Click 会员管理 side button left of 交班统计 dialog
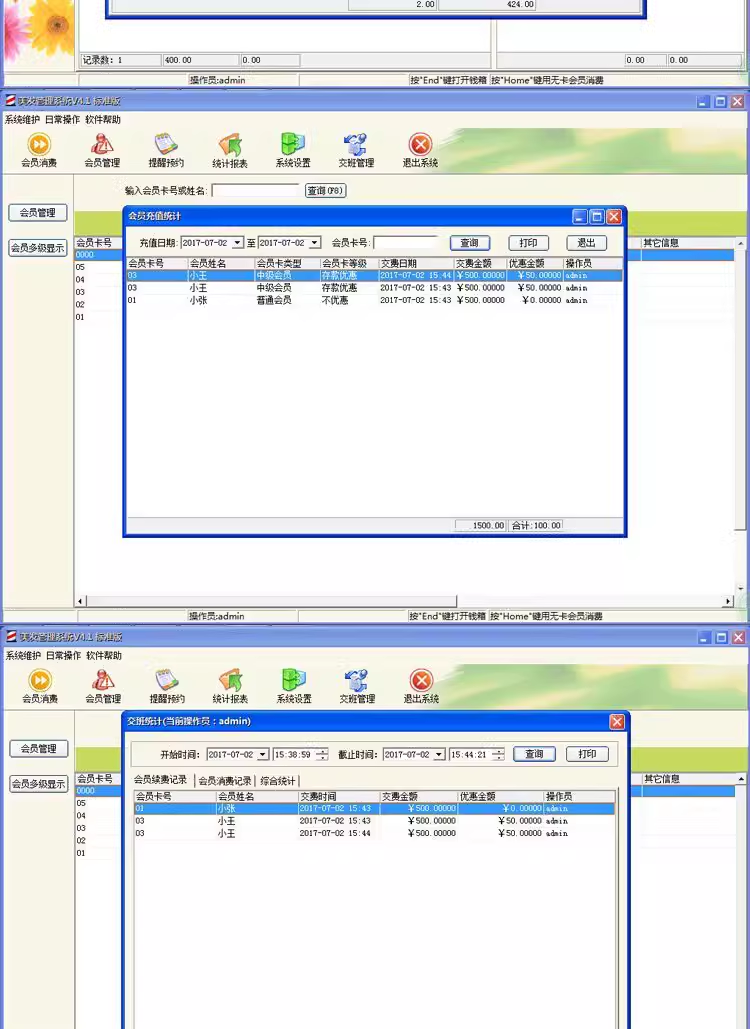 (39, 748)
